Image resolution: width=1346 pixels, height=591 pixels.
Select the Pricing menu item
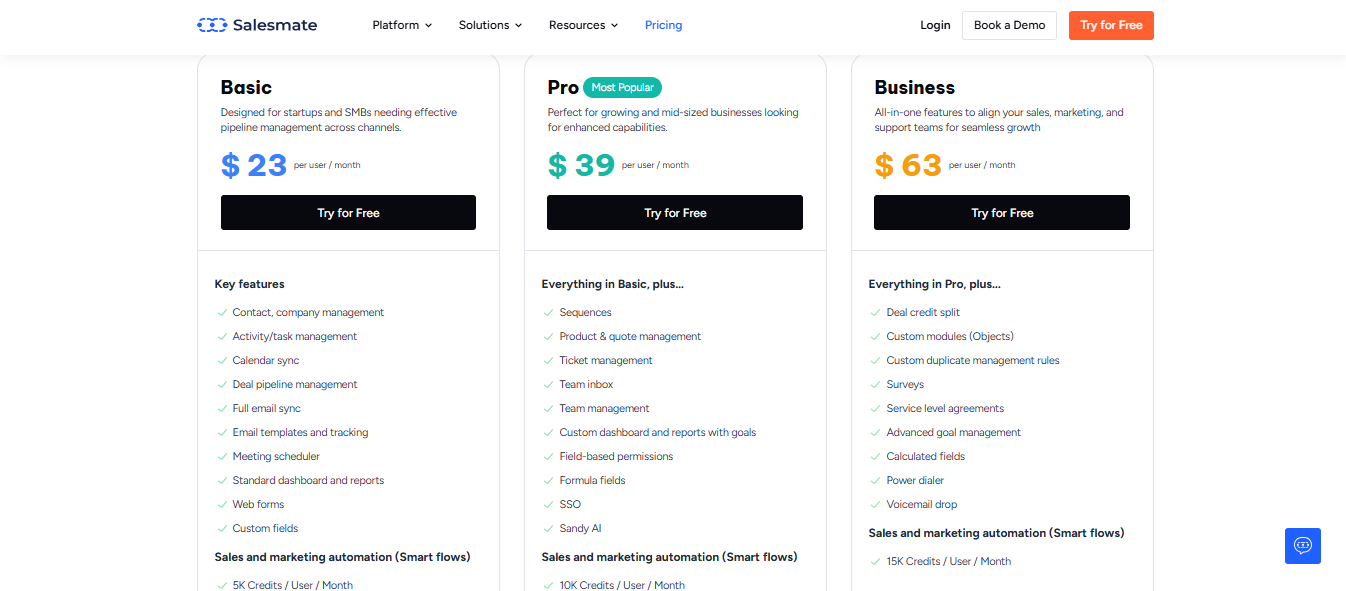pyautogui.click(x=663, y=25)
